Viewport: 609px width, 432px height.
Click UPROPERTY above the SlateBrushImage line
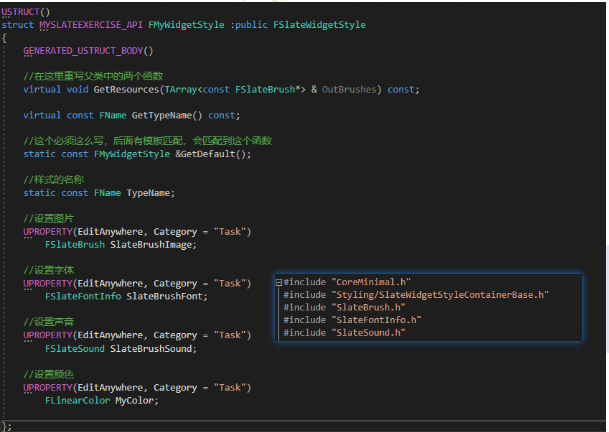48,232
